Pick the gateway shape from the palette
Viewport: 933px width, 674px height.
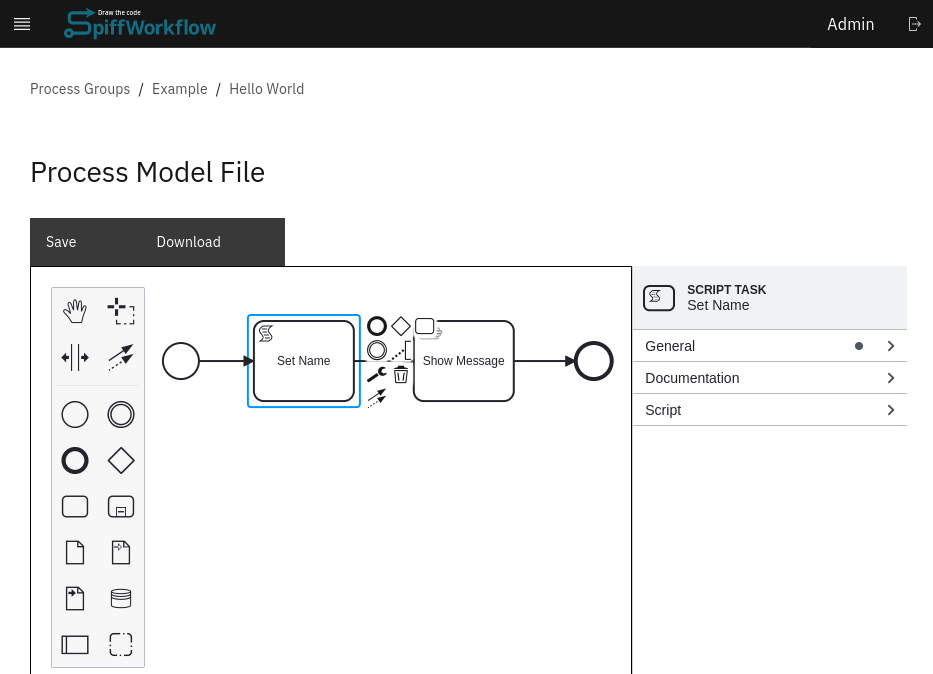coord(121,460)
